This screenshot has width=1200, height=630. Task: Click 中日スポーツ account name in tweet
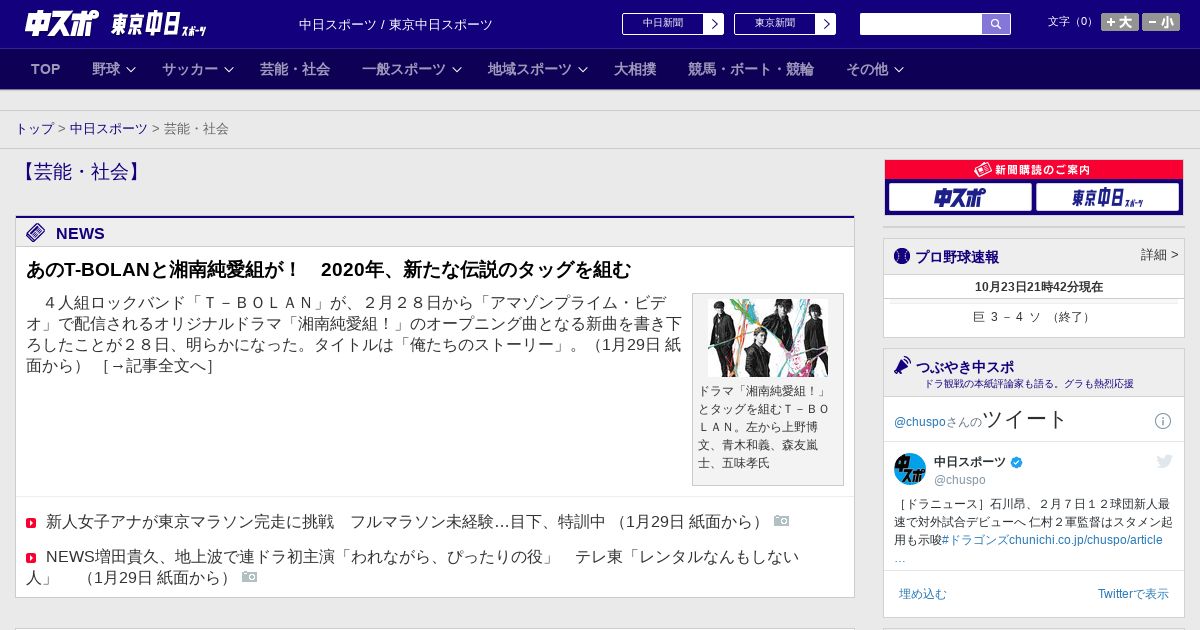coord(970,462)
